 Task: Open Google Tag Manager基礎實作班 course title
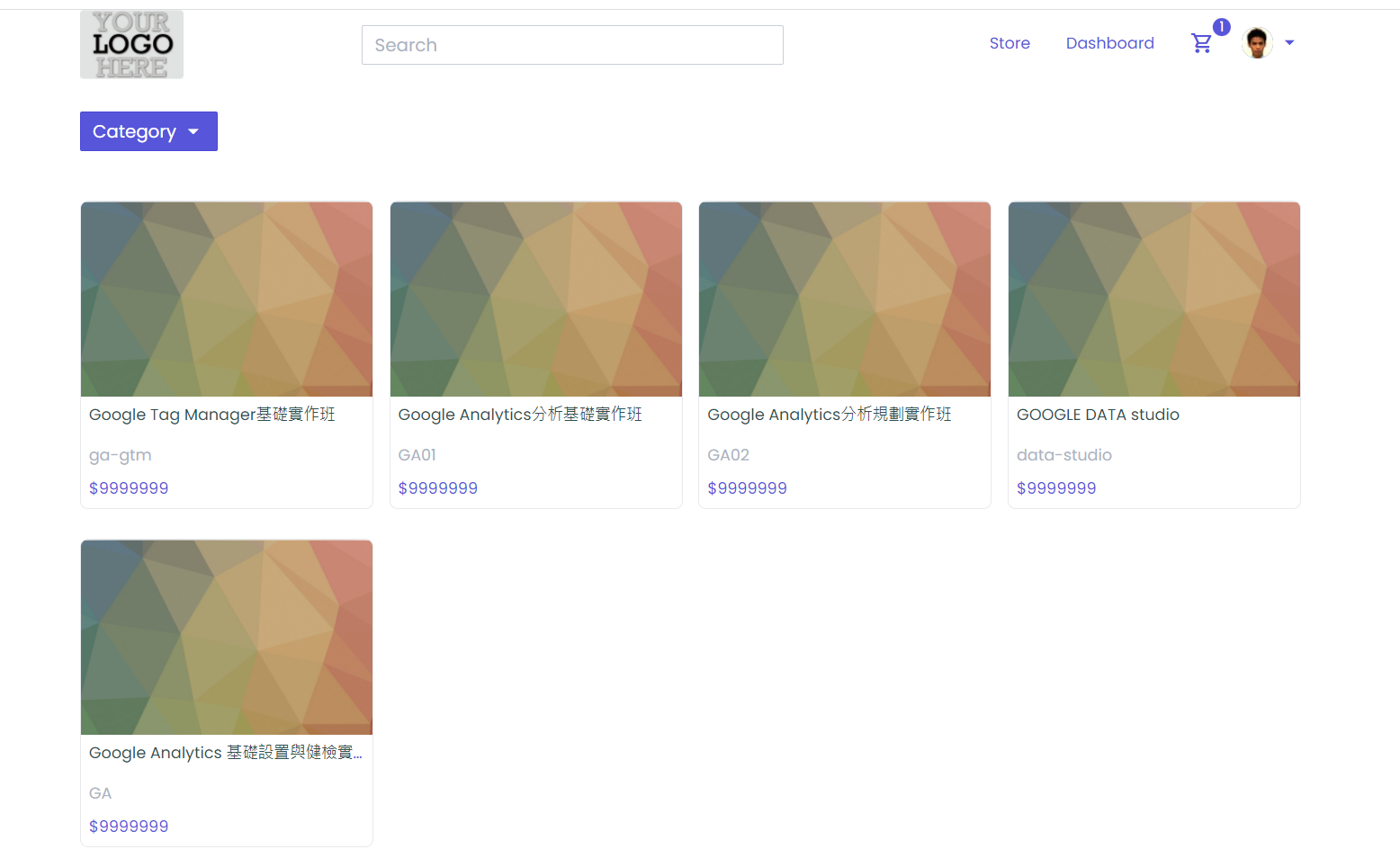click(212, 415)
